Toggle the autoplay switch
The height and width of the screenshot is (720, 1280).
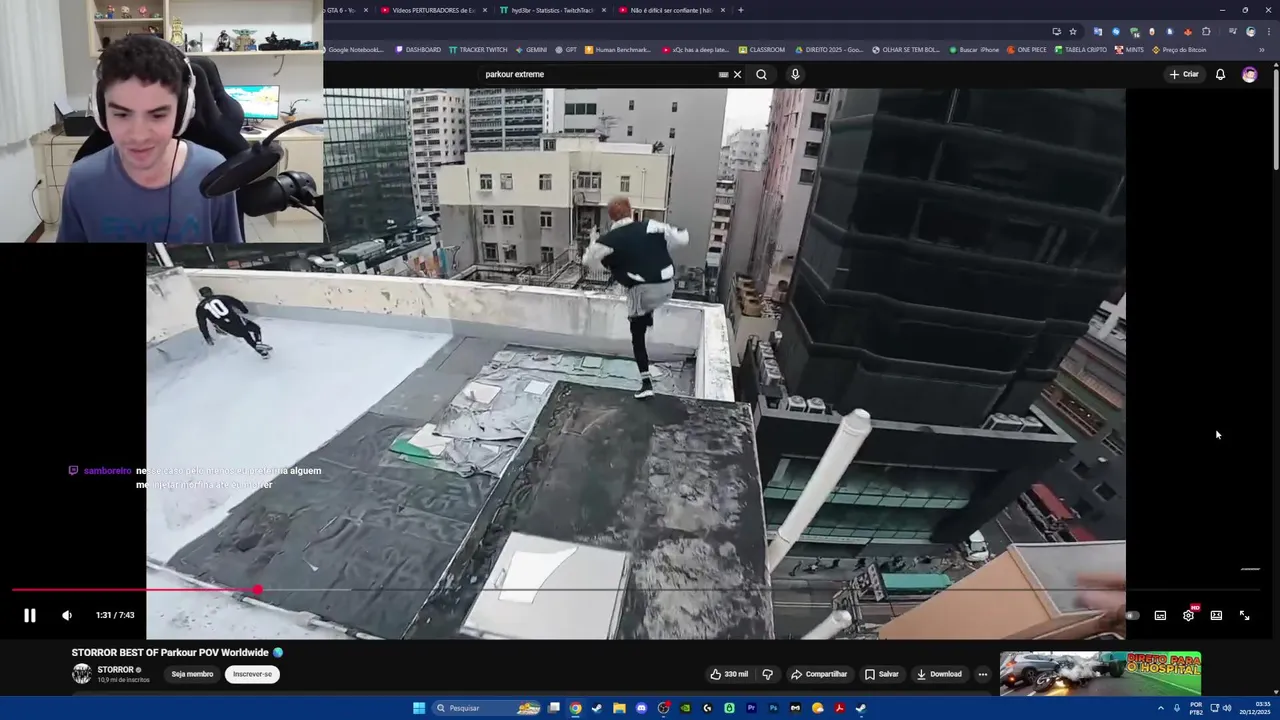pyautogui.click(x=1131, y=615)
